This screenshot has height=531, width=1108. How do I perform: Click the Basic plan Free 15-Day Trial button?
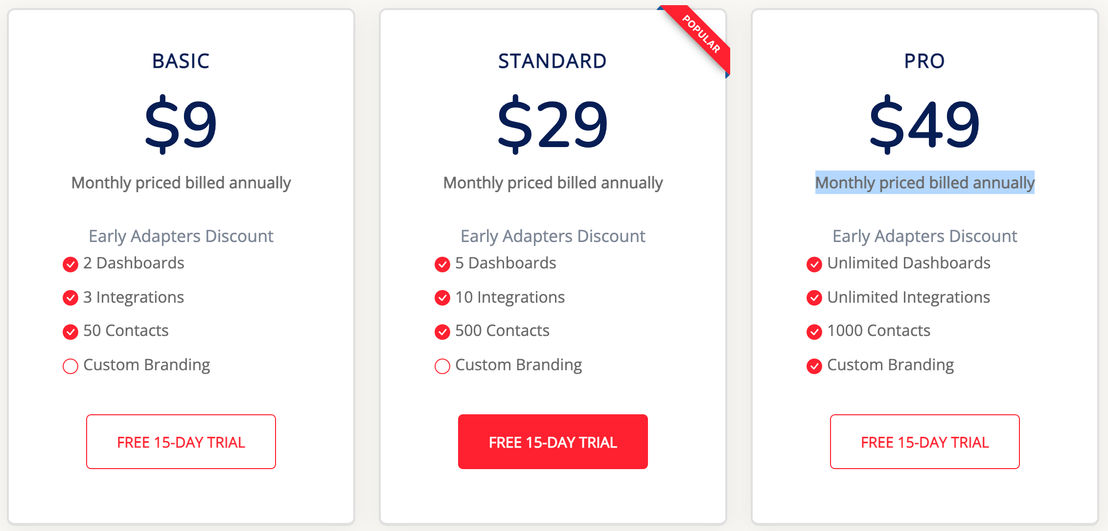[181, 442]
